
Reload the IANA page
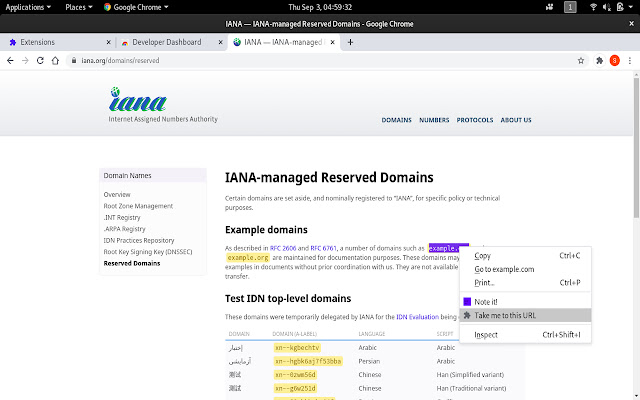click(40, 60)
